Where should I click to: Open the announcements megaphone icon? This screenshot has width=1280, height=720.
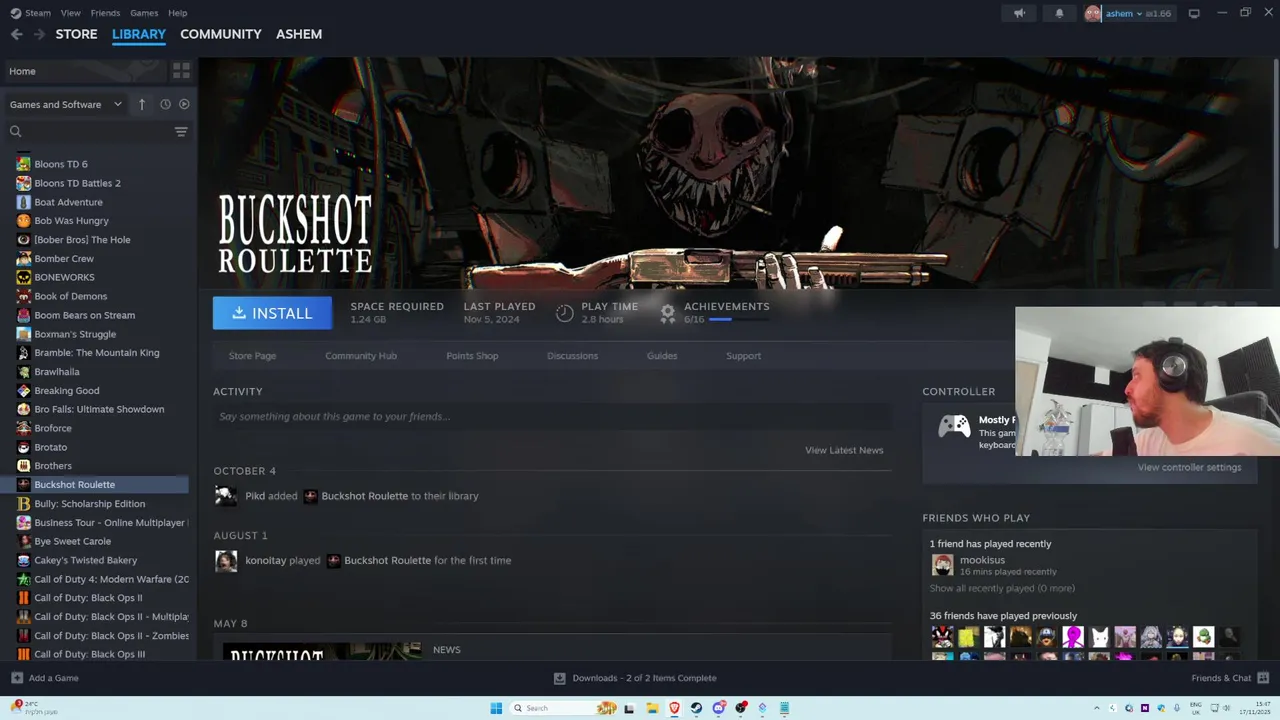tap(1019, 13)
